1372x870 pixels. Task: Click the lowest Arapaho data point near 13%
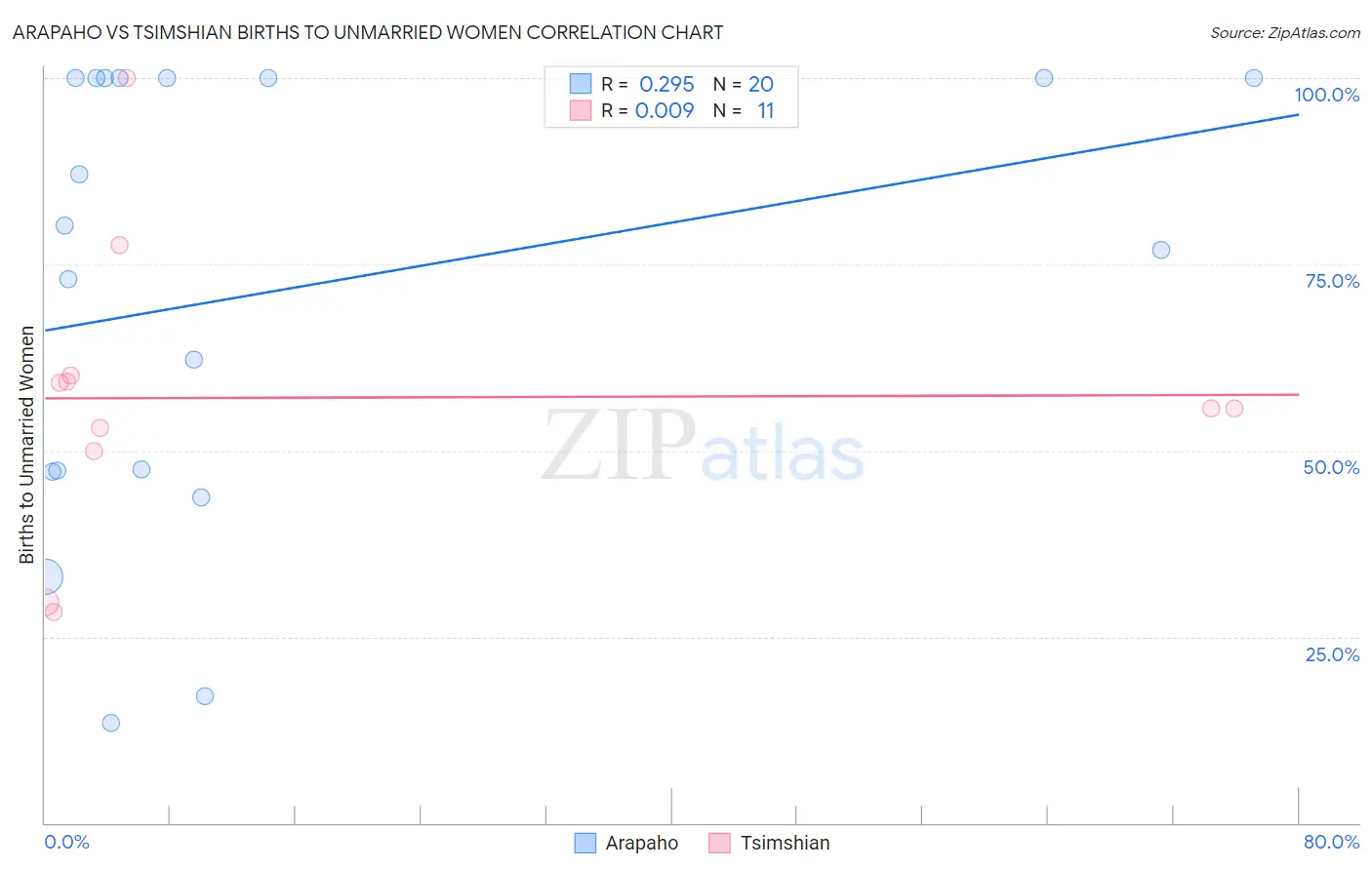111,723
